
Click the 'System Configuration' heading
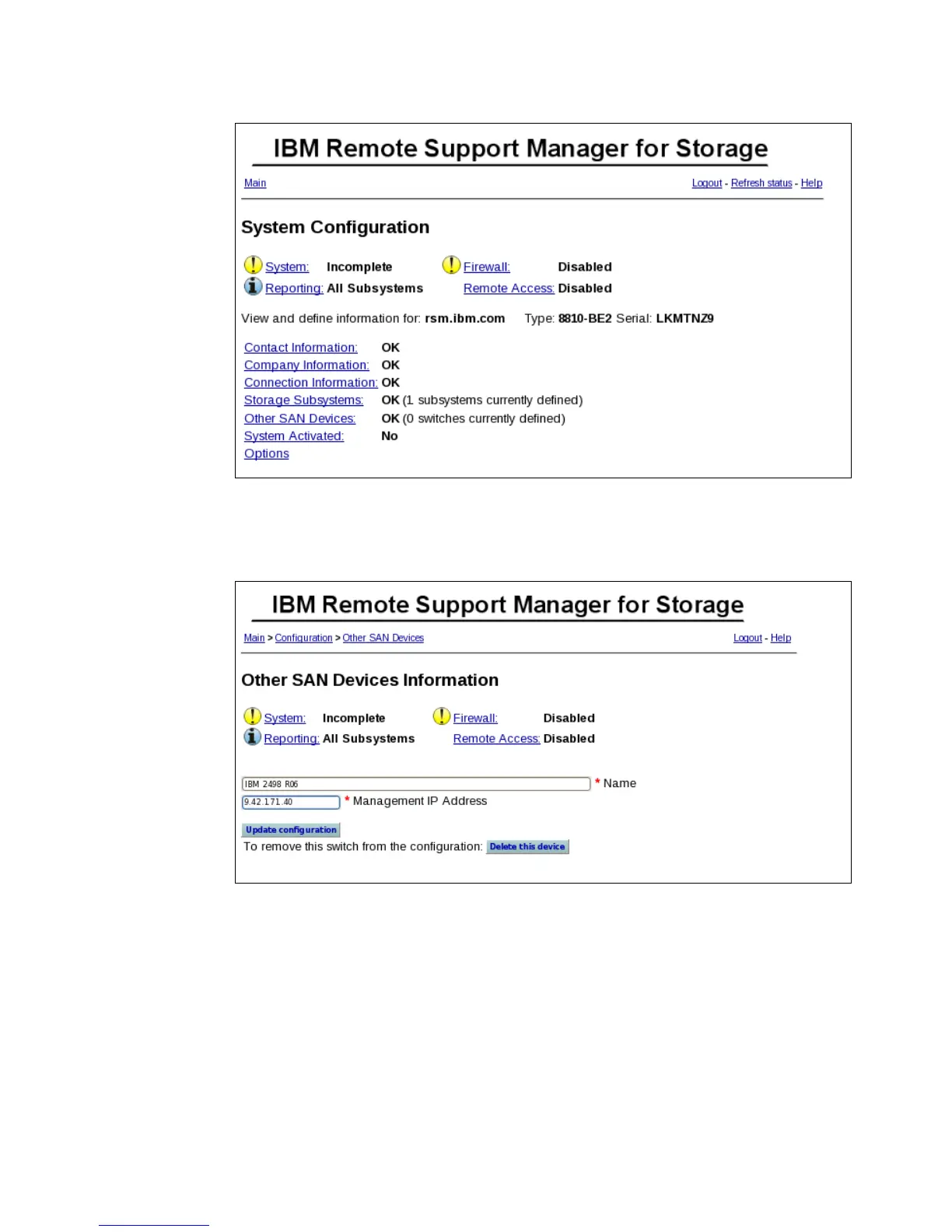(x=335, y=227)
